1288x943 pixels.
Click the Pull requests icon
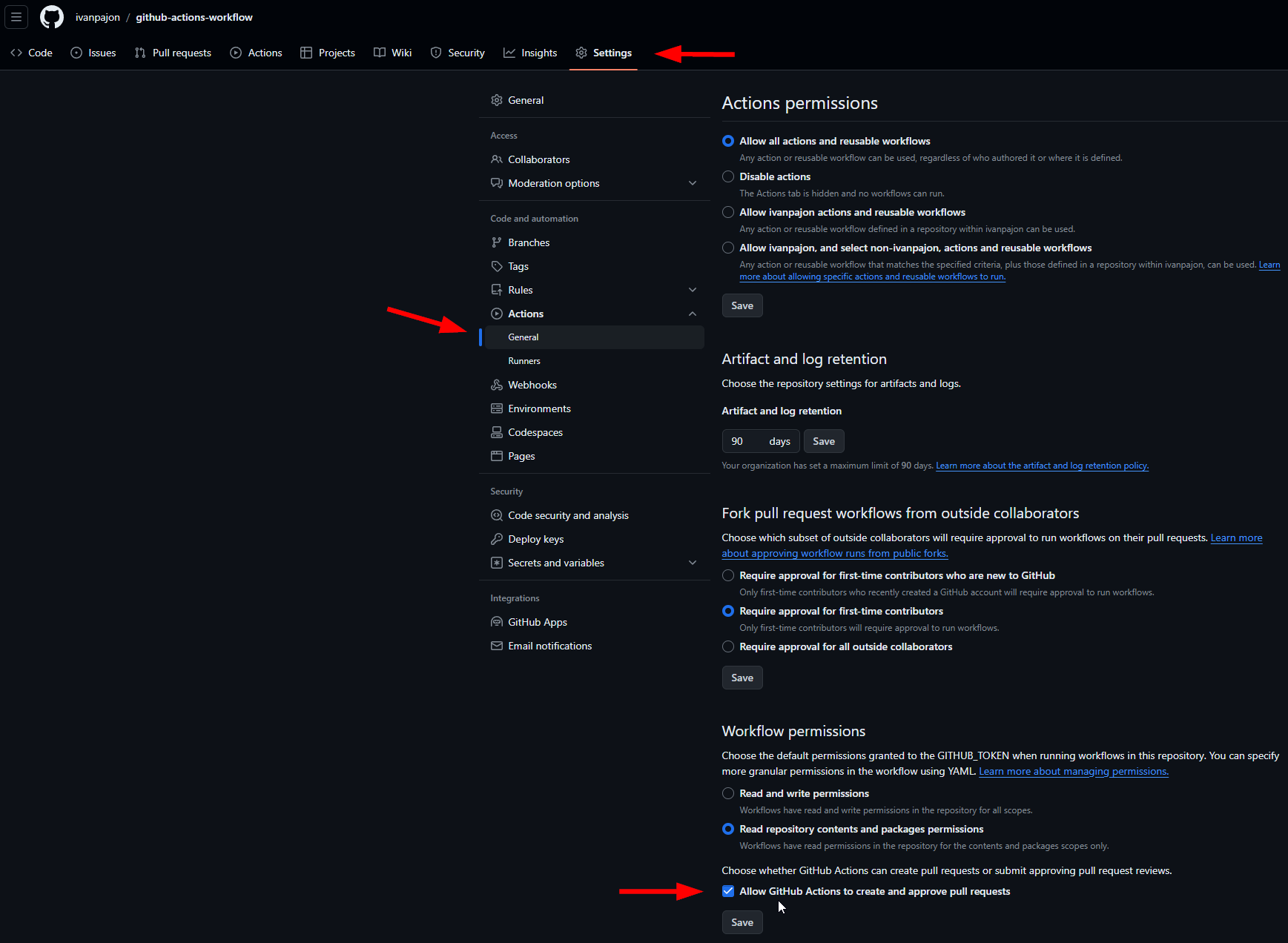(140, 53)
